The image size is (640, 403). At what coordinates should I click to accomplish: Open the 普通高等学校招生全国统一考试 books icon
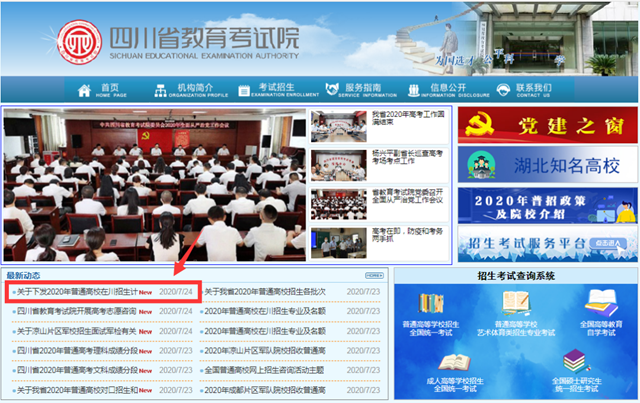click(433, 305)
